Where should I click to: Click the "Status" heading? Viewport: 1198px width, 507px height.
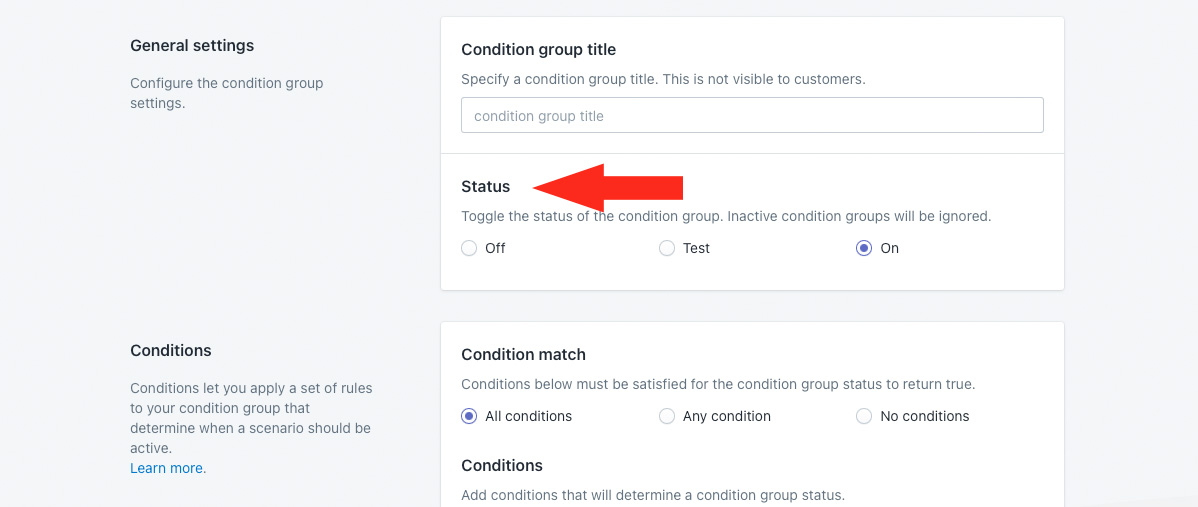pos(485,187)
